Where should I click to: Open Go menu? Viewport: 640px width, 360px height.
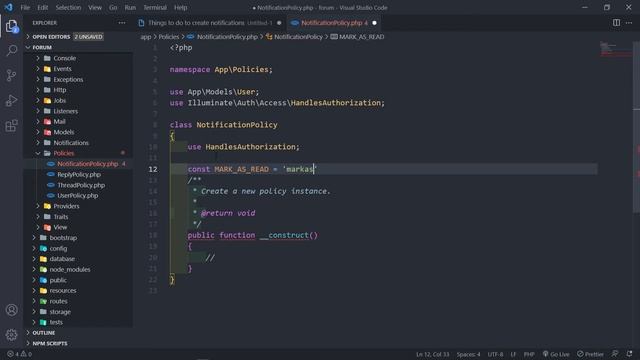(113, 7)
